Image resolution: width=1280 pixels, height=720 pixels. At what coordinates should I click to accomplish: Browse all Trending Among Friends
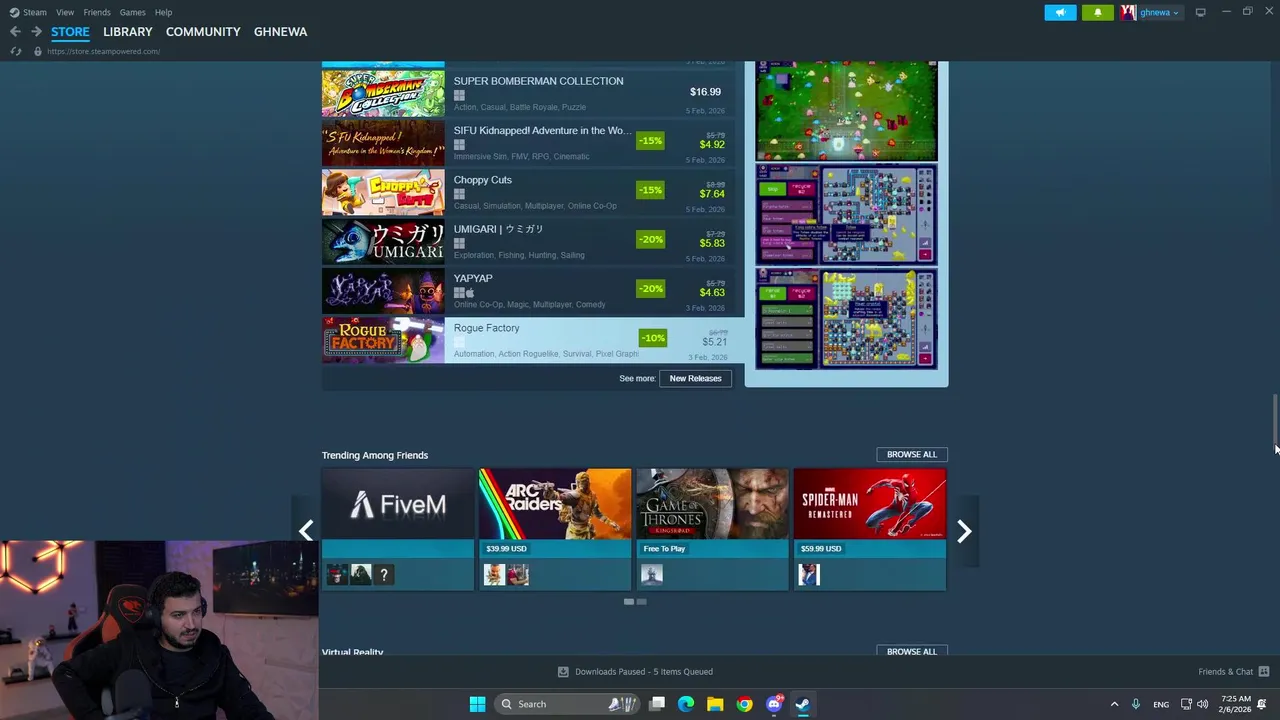pyautogui.click(x=911, y=454)
